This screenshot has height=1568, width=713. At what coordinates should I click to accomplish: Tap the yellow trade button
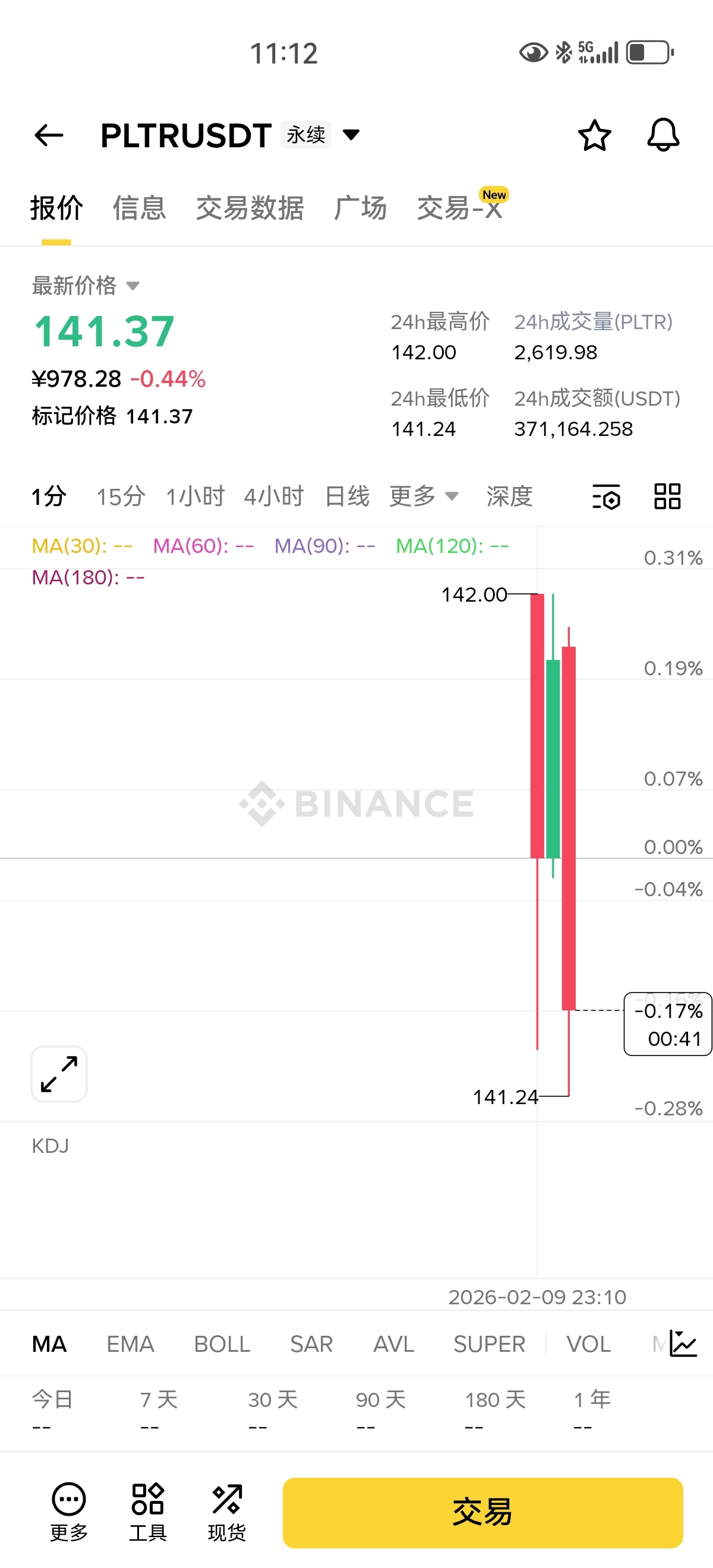(x=483, y=1513)
